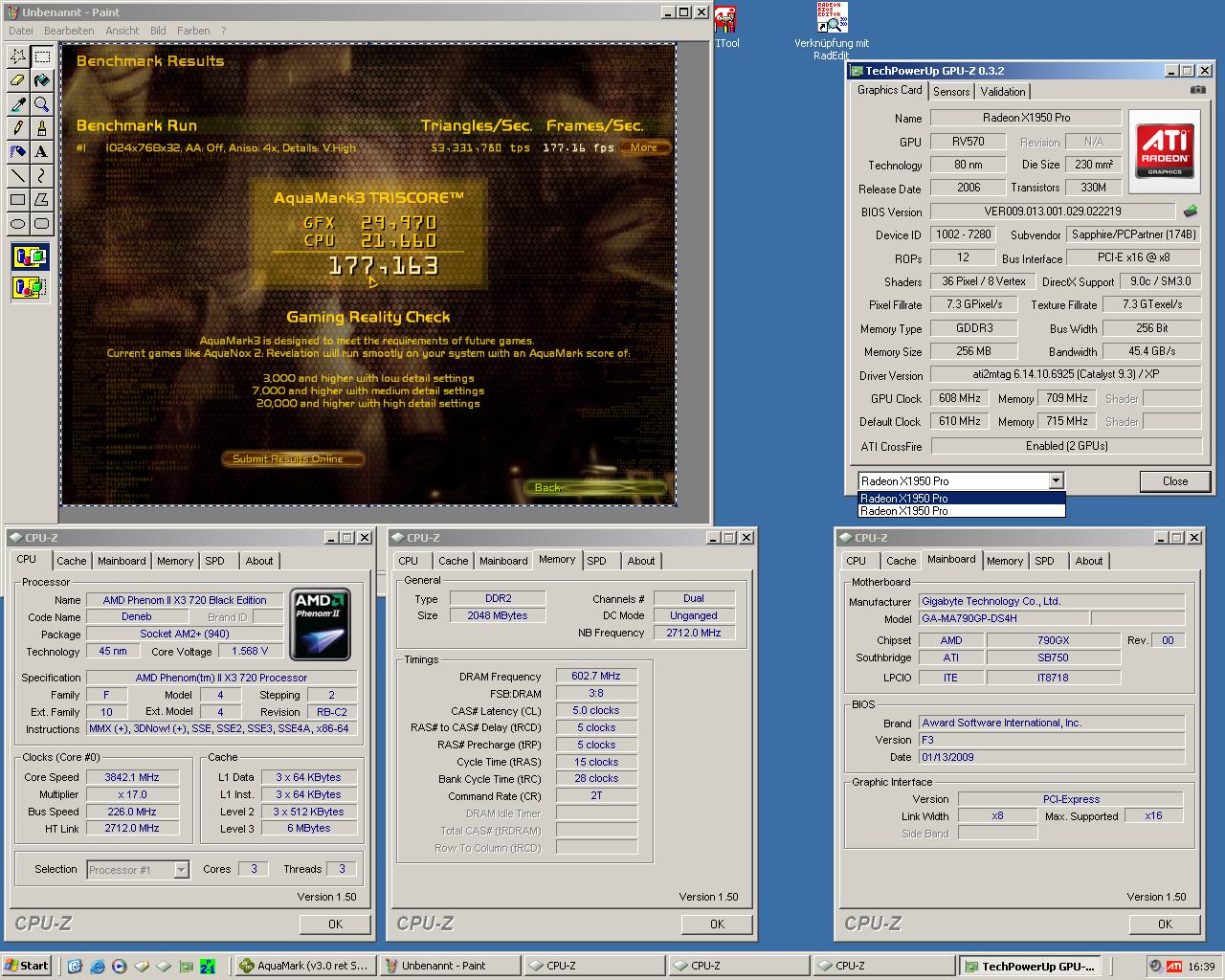Click OK in the right CPU-Z window
This screenshot has width=1225, height=980.
click(1165, 924)
